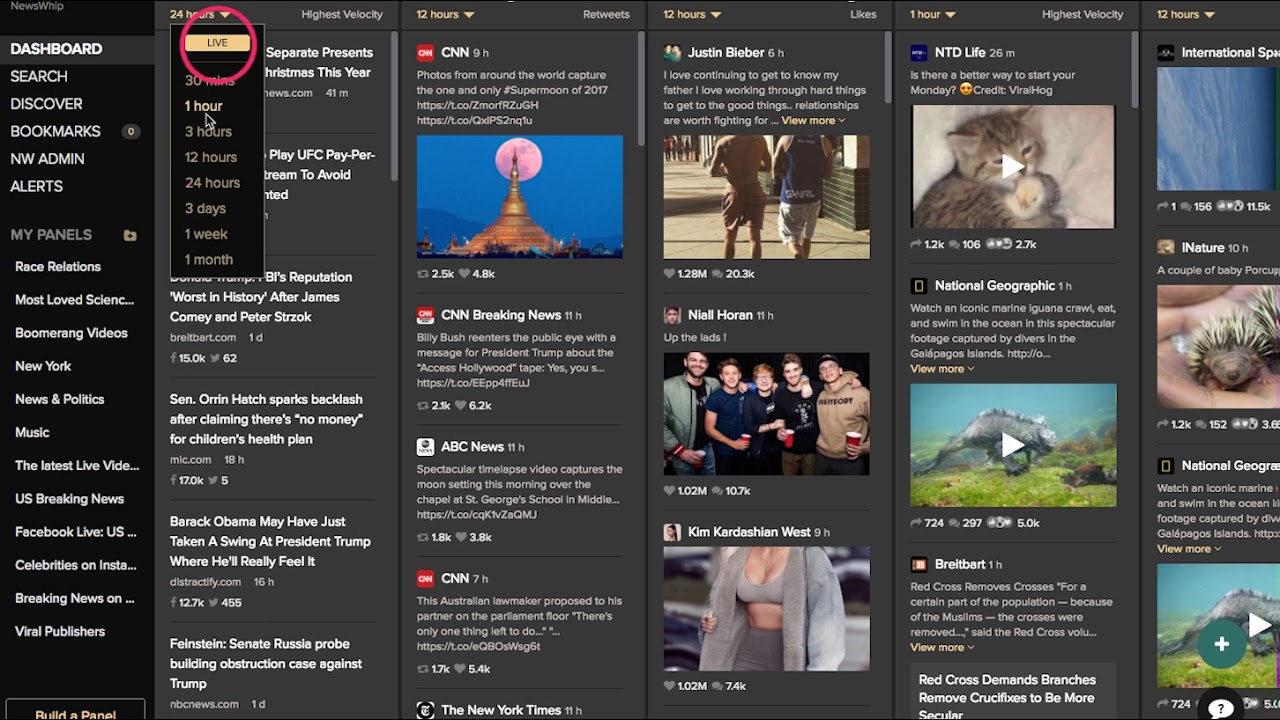Open 12 hours dropdown above Likes column
This screenshot has height=720, width=1280.
point(693,14)
